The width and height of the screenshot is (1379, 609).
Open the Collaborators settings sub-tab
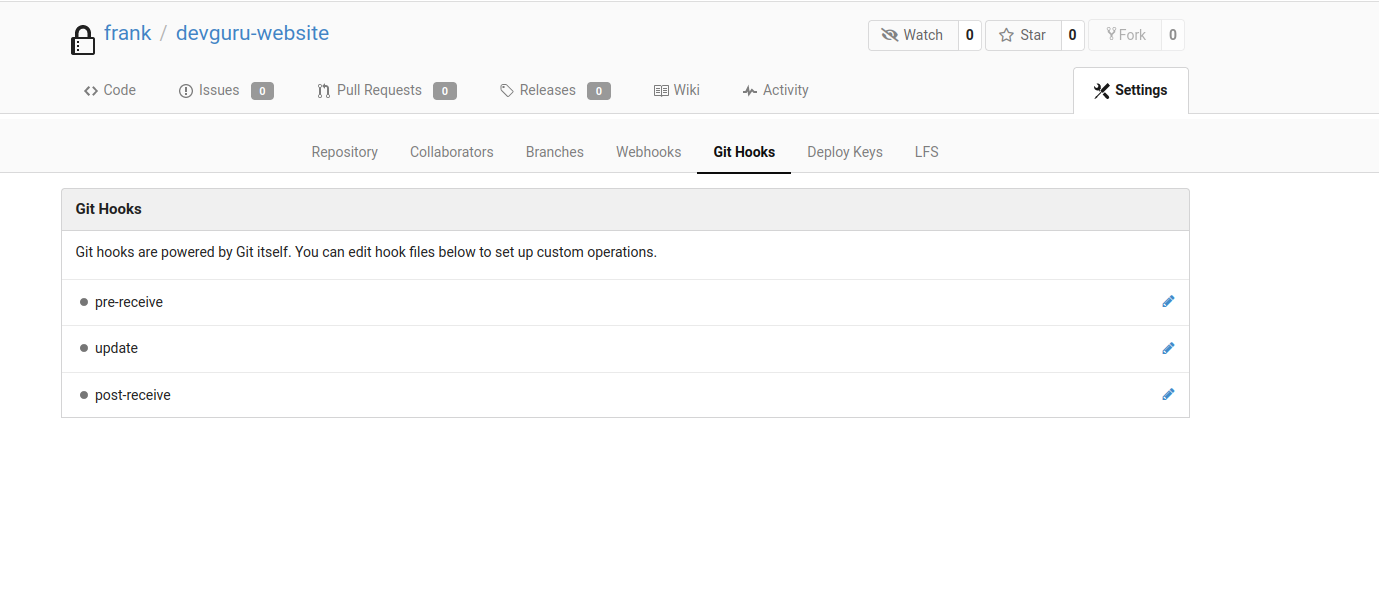pos(451,152)
